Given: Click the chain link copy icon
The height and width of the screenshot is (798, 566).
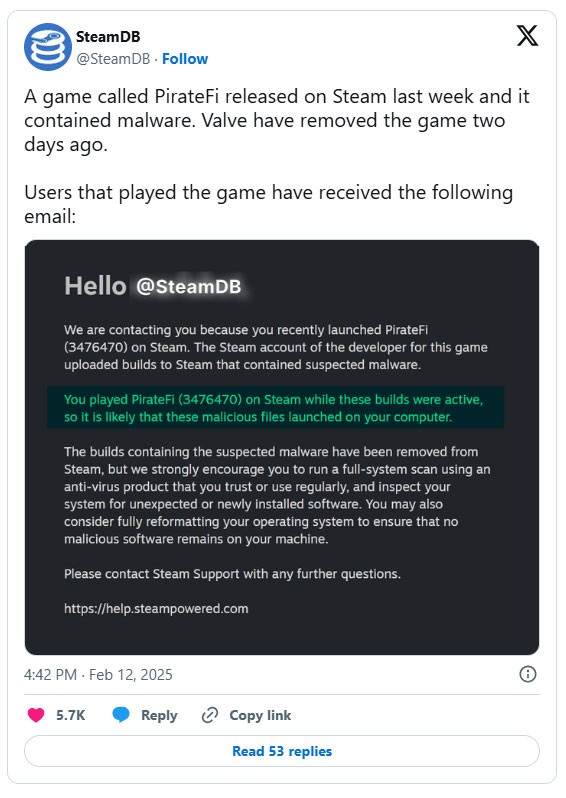Looking at the screenshot, I should coord(210,715).
